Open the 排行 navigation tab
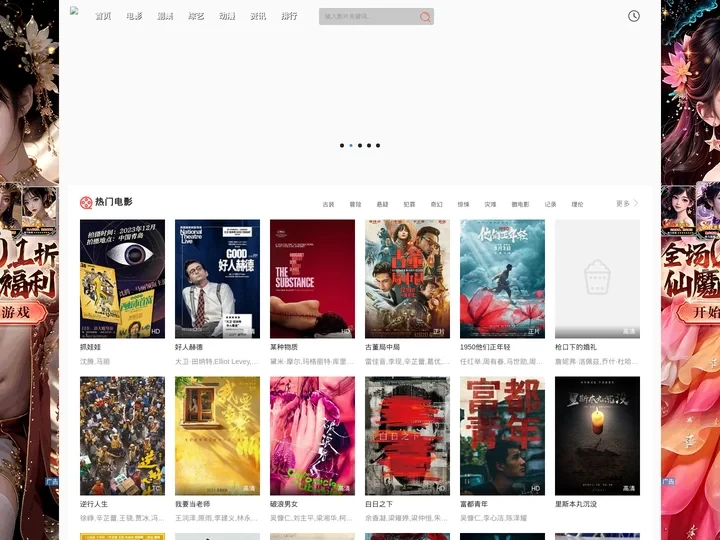720x540 pixels. (289, 16)
